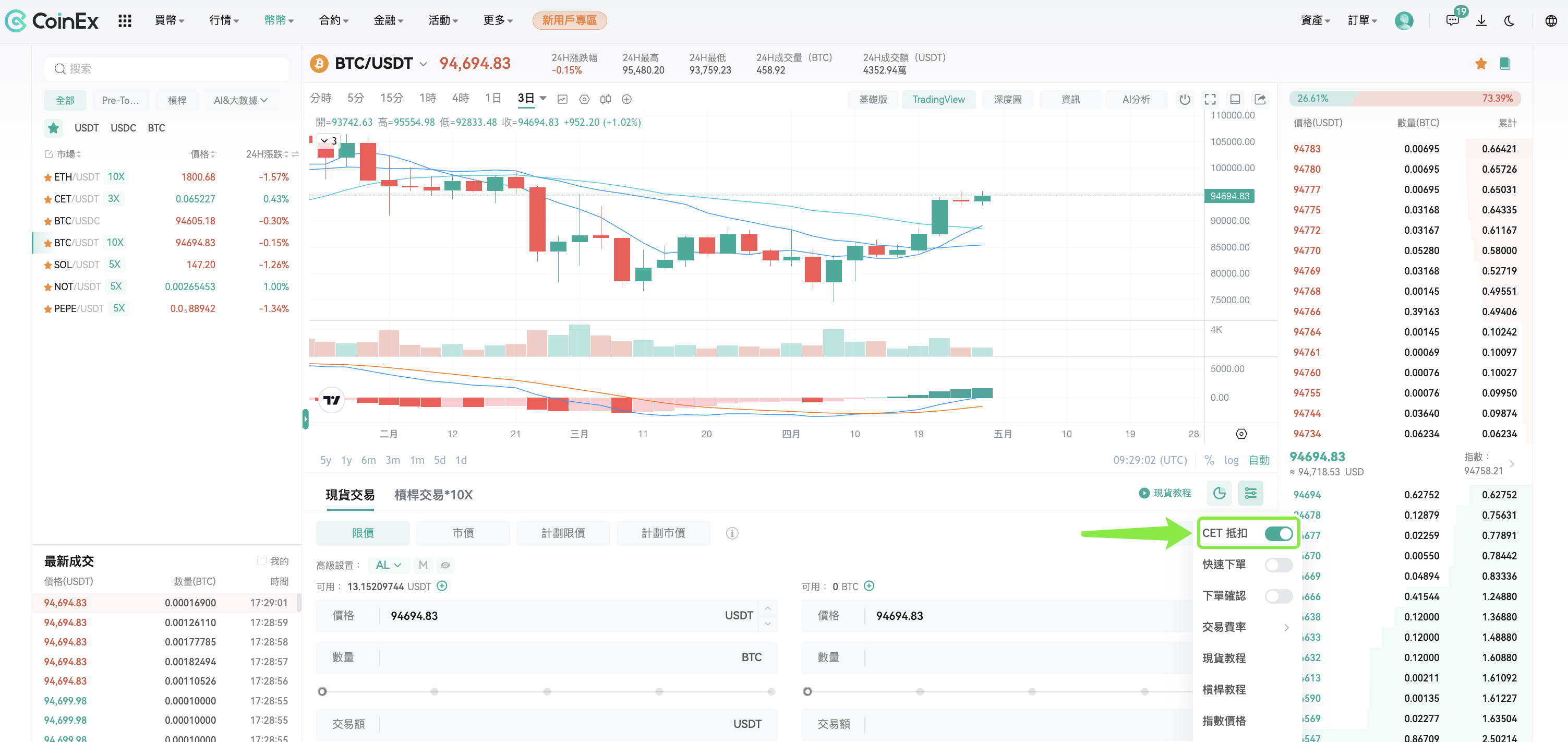1568x742 pixels.
Task: Click the CoinEx logo
Action: click(x=52, y=21)
